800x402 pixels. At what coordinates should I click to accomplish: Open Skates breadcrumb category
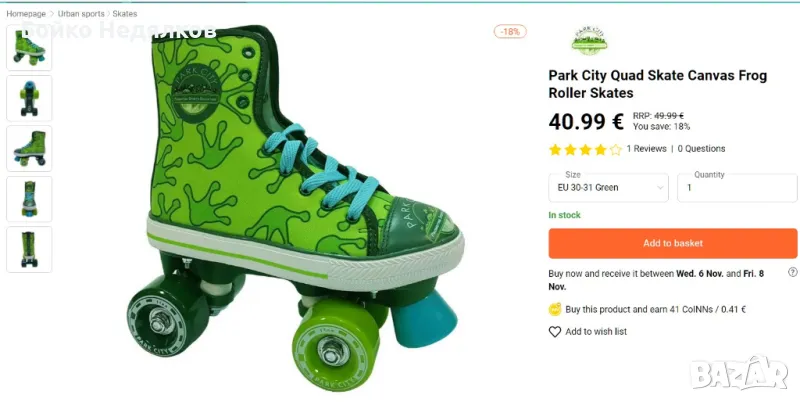(125, 14)
